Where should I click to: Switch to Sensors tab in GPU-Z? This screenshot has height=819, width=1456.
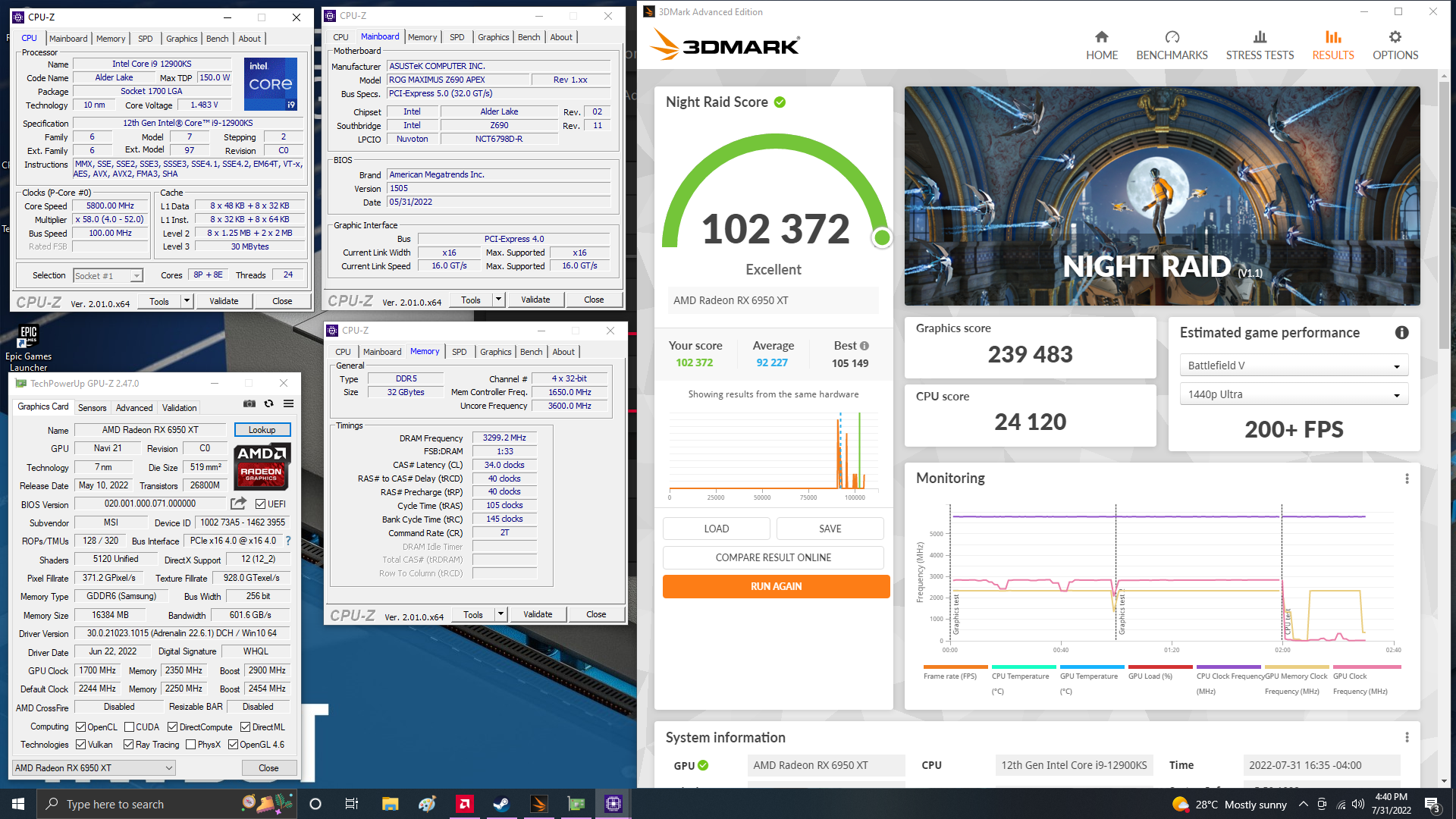(x=93, y=408)
